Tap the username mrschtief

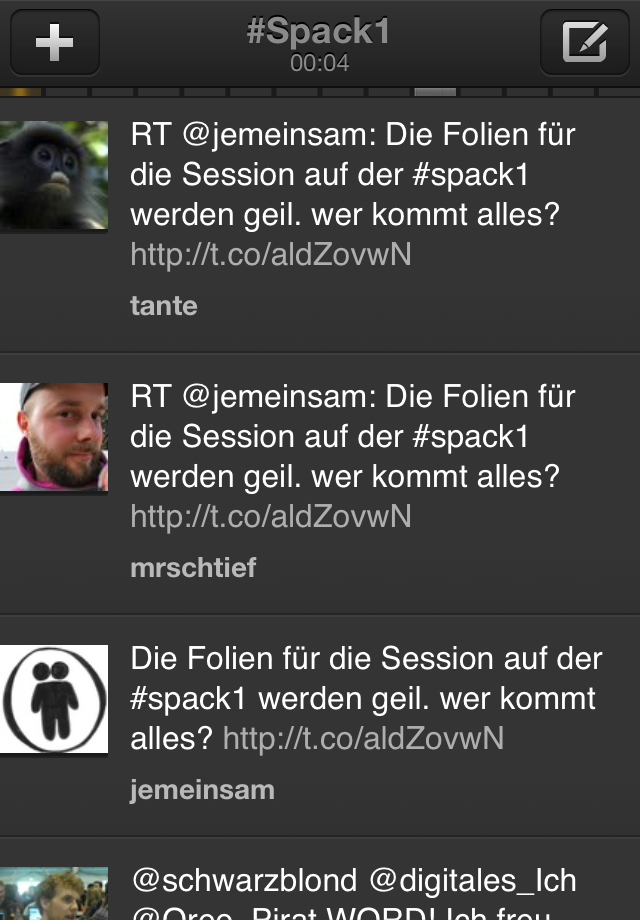(193, 567)
